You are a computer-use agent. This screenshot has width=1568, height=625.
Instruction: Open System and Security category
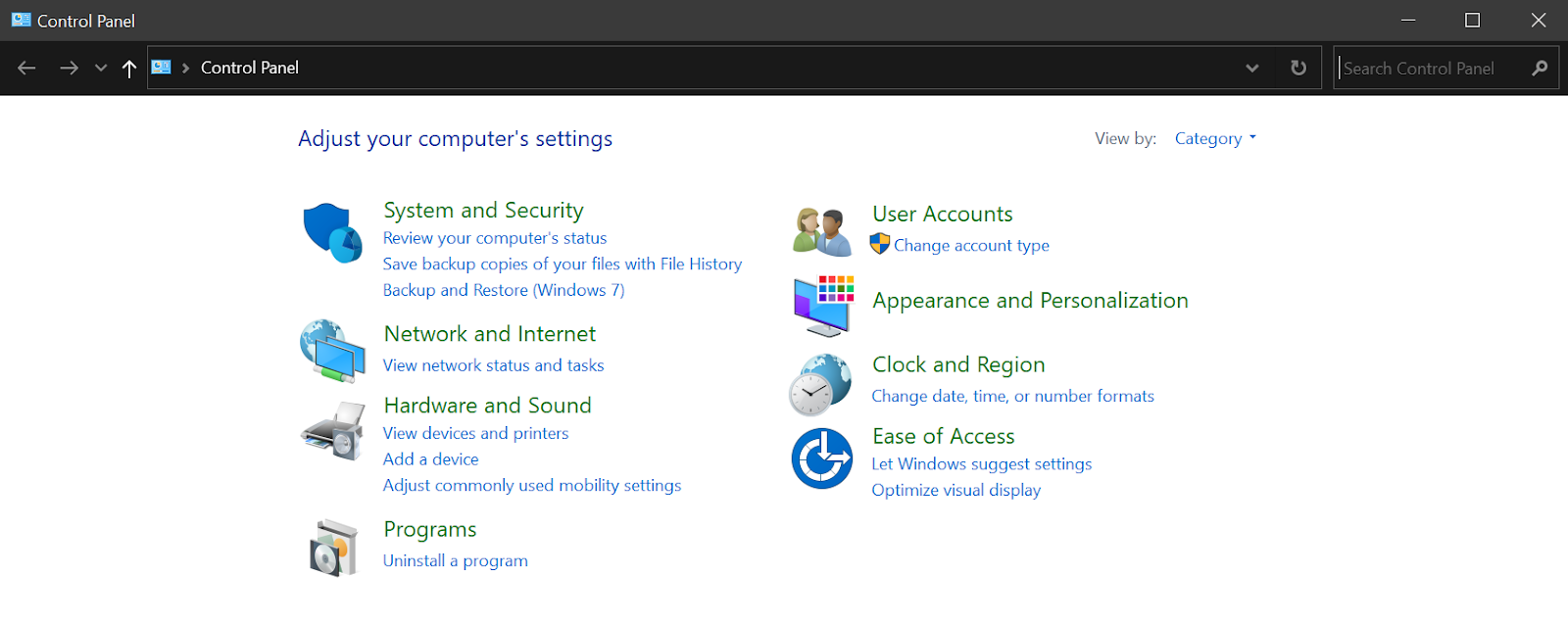click(x=483, y=210)
